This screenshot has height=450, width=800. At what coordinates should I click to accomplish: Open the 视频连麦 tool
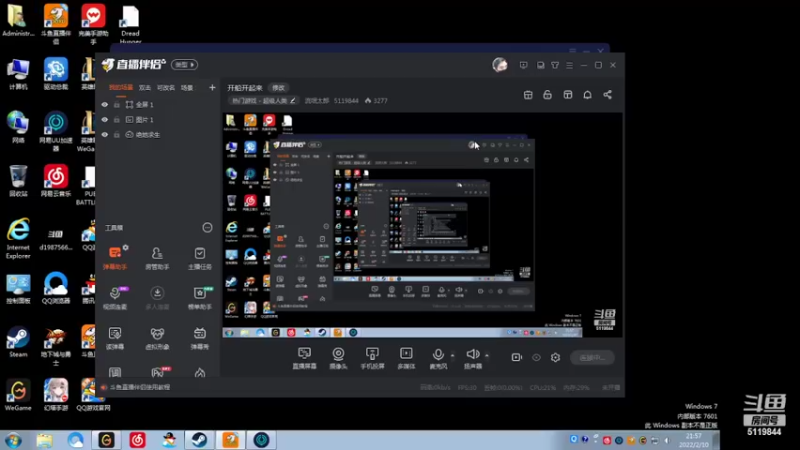point(115,297)
